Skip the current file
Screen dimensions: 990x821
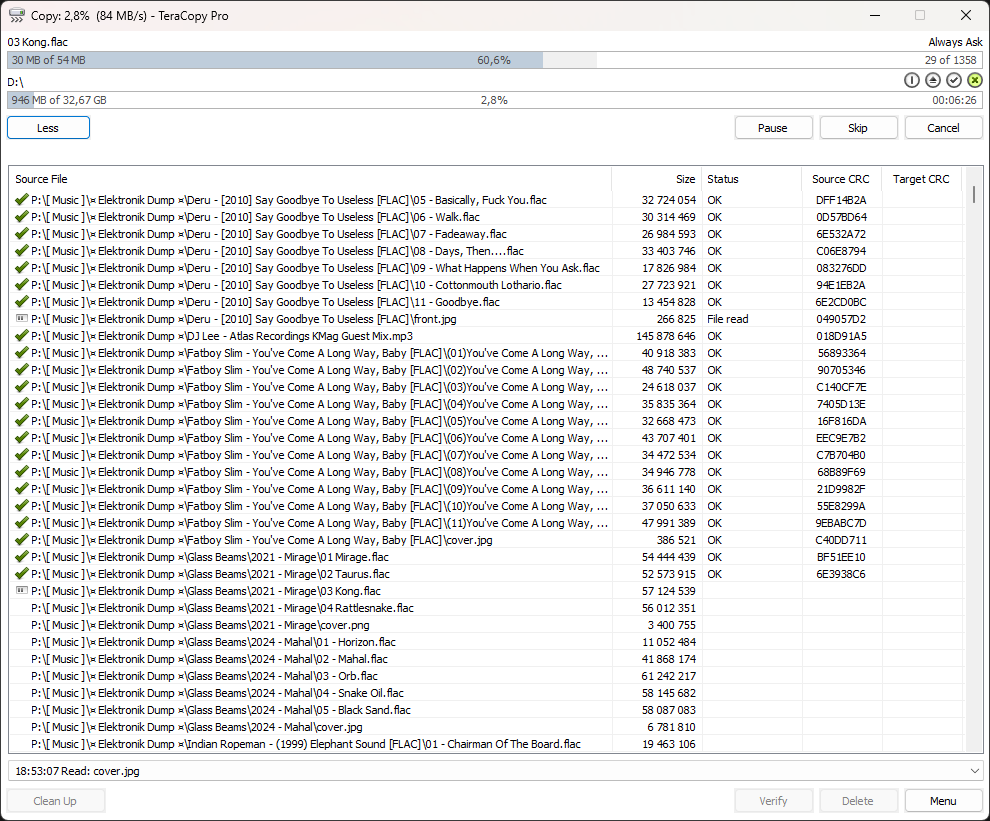point(858,128)
